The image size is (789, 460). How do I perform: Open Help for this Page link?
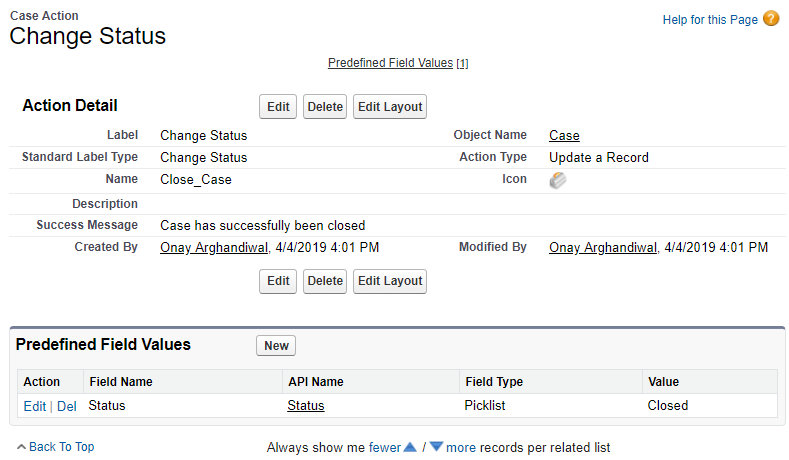710,20
